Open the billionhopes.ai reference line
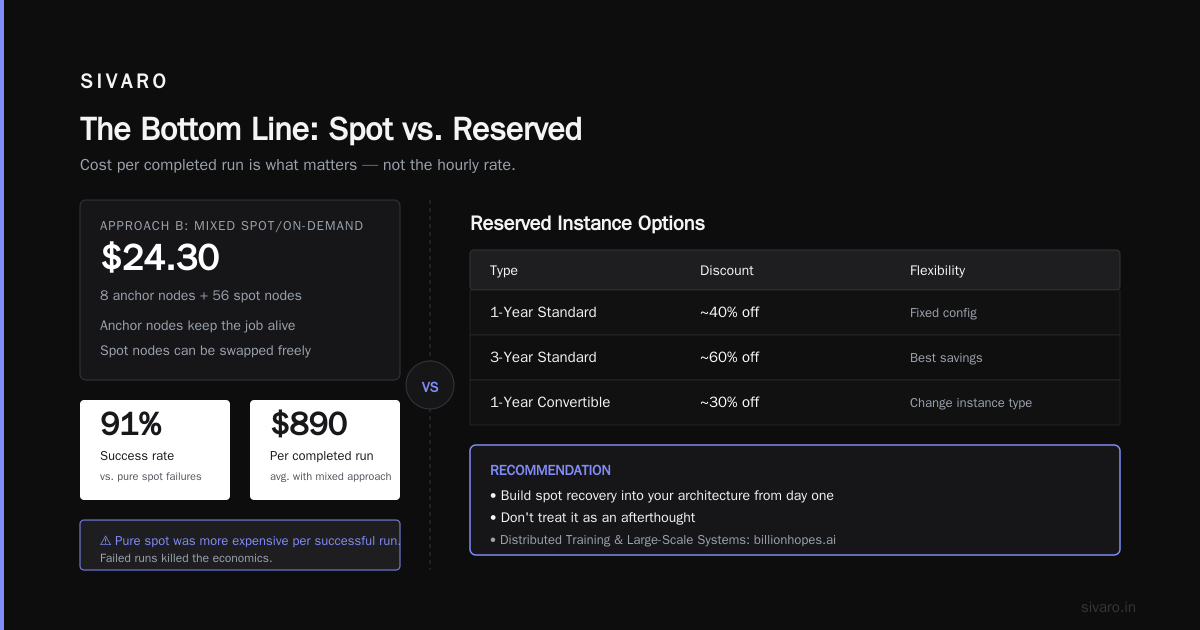The width and height of the screenshot is (1200, 630). [663, 539]
